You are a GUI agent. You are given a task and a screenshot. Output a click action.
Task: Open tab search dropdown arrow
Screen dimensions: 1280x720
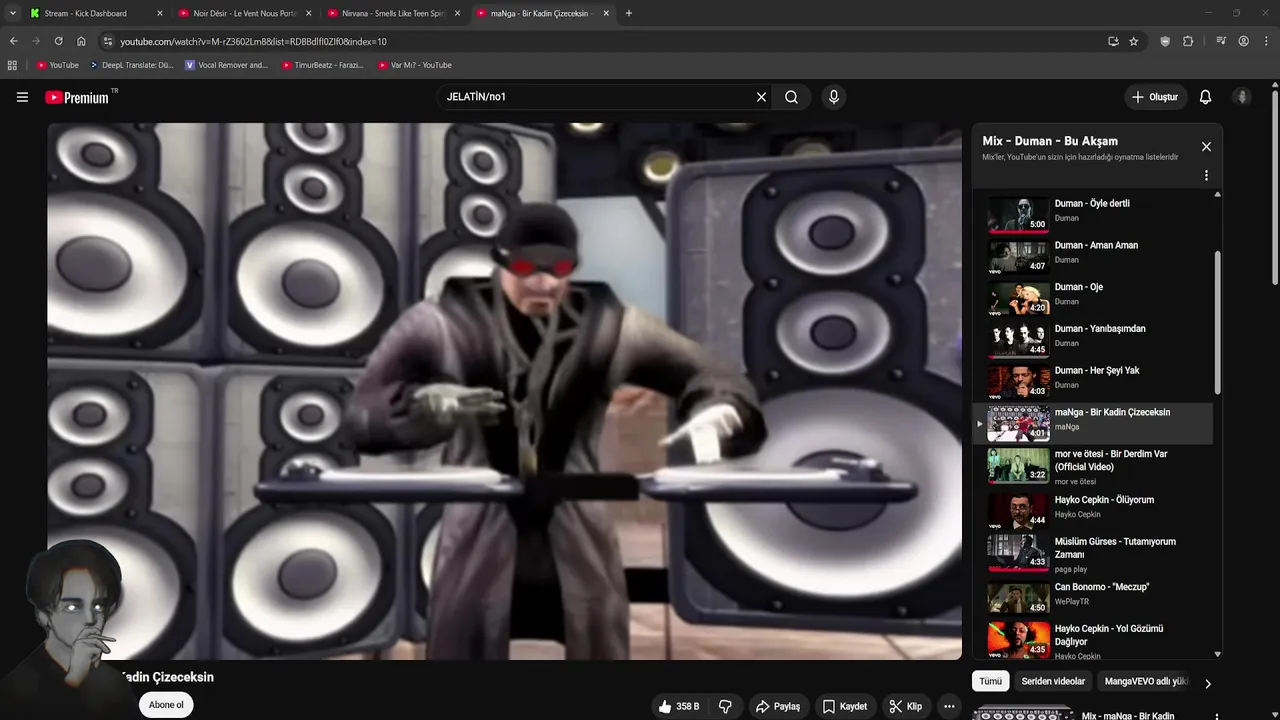[12, 13]
